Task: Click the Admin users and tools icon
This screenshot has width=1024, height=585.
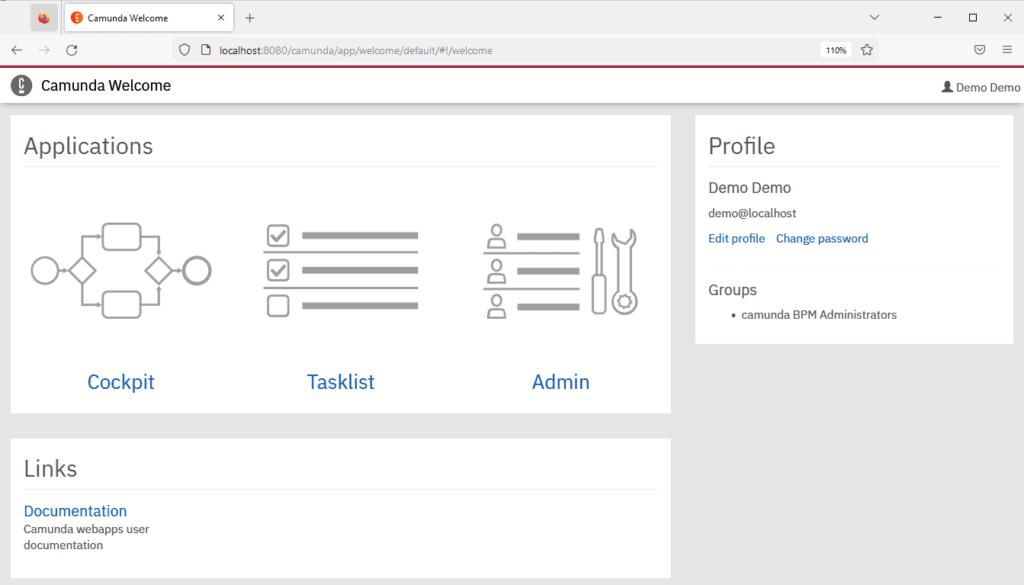Action: pyautogui.click(x=560, y=271)
